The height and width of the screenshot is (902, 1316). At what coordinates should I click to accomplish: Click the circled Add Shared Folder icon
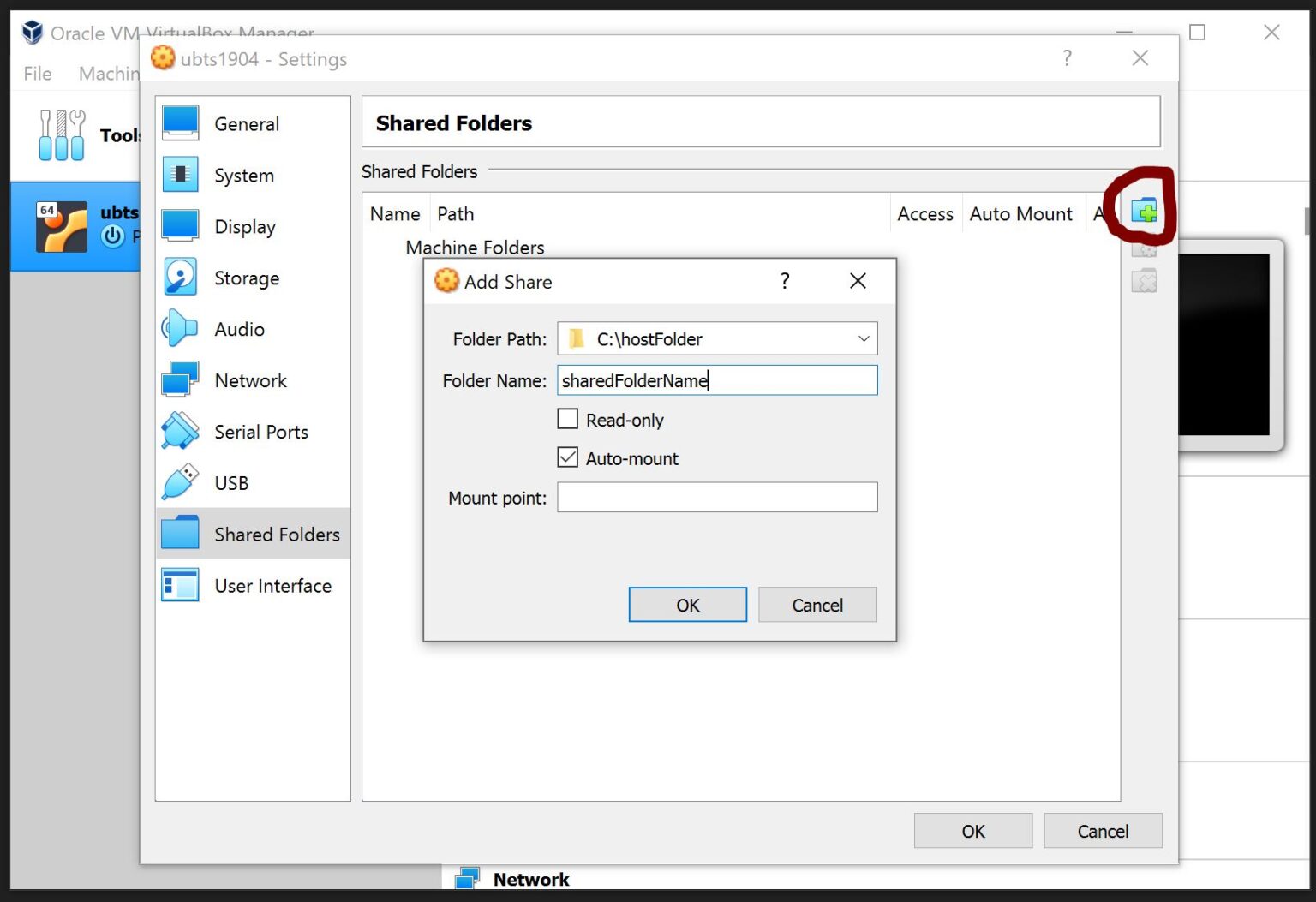click(1145, 210)
